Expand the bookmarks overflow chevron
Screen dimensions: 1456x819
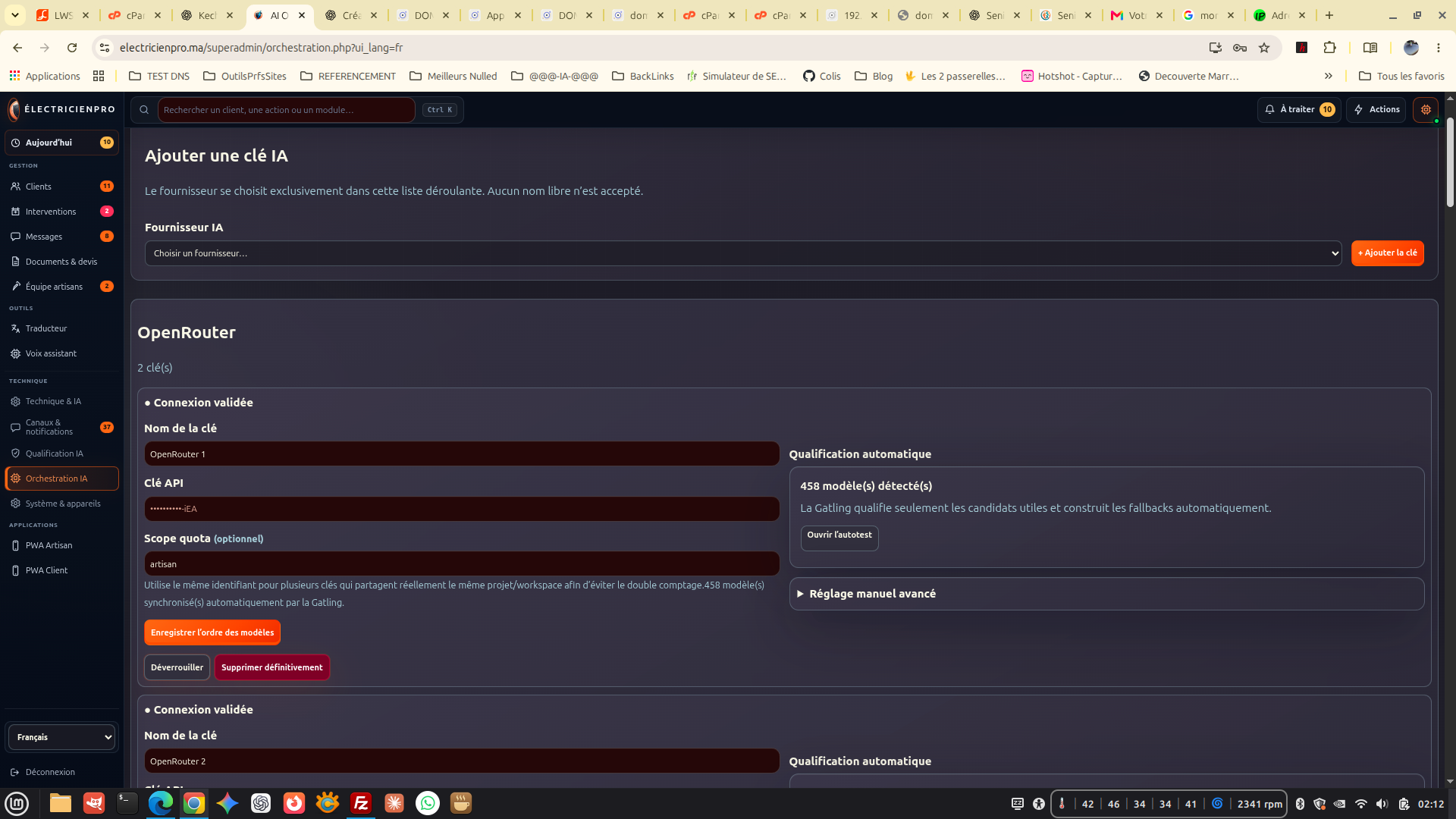pyautogui.click(x=1329, y=76)
